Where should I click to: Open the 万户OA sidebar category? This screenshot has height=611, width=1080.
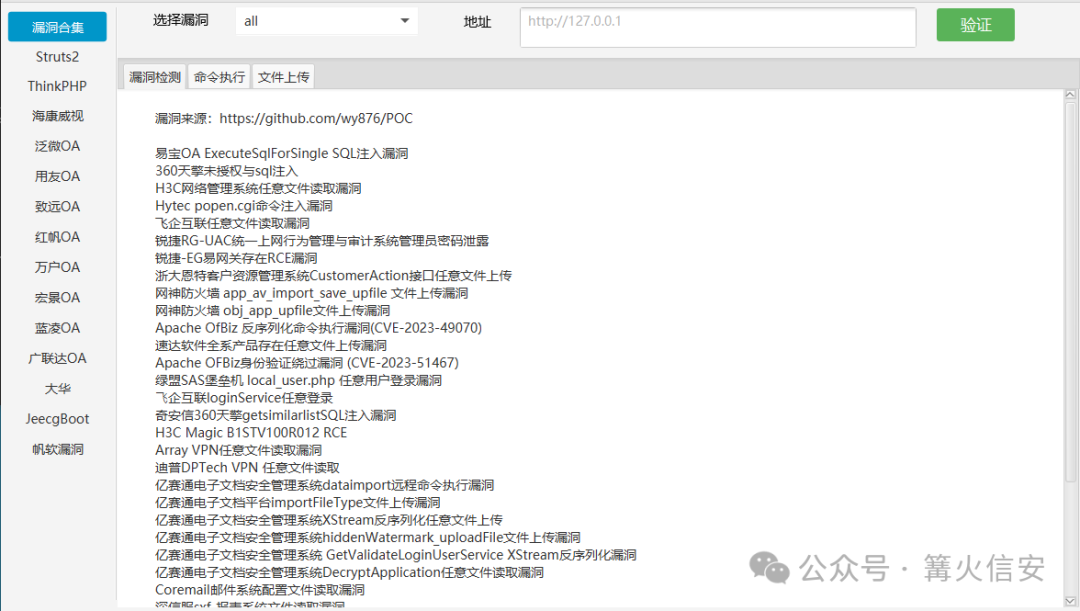[57, 267]
